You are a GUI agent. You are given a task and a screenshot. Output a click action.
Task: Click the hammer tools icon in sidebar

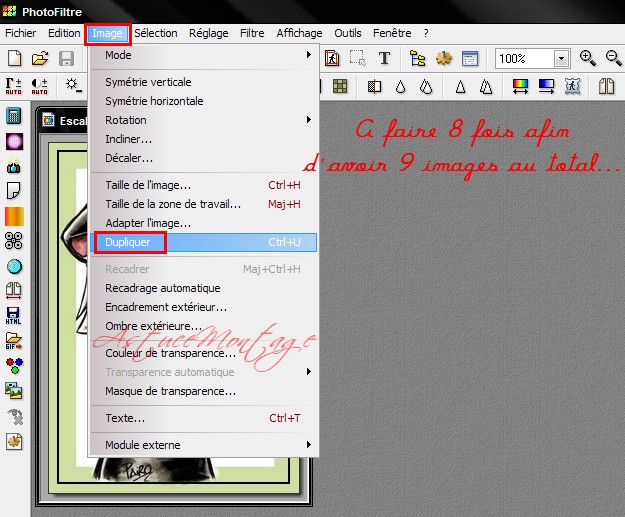(x=15, y=417)
